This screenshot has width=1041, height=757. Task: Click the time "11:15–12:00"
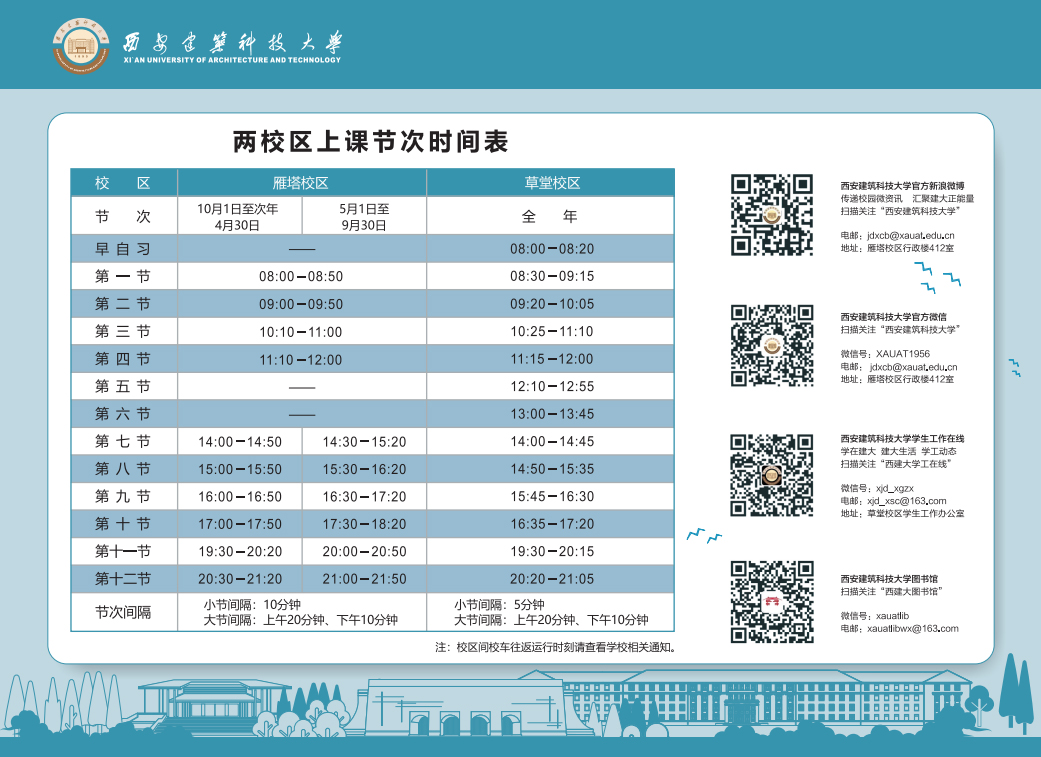pyautogui.click(x=552, y=359)
